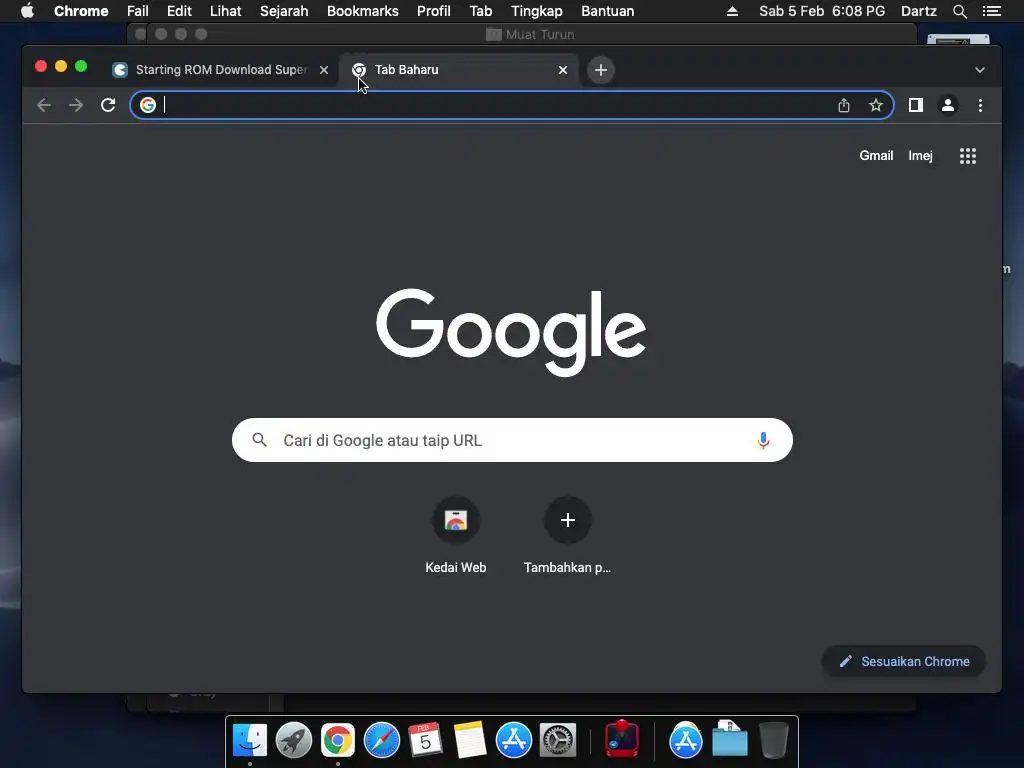Open the Google apps grid
The width and height of the screenshot is (1024, 768).
(x=968, y=156)
